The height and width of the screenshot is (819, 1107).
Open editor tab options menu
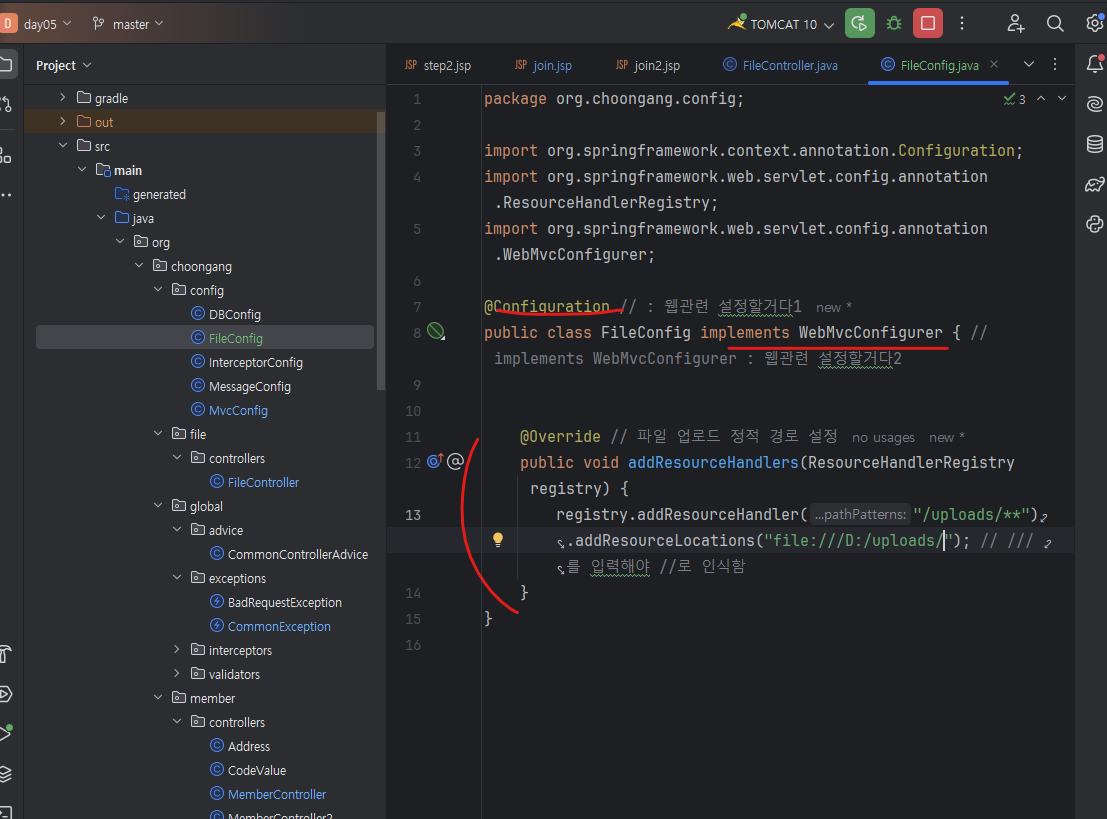(1055, 64)
